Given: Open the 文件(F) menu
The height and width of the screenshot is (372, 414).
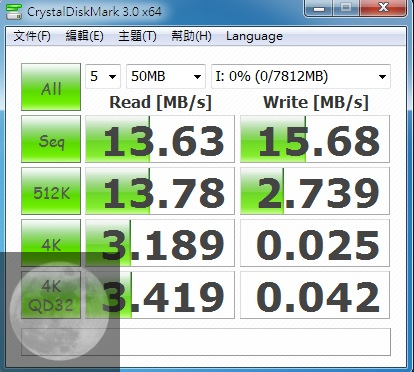Looking at the screenshot, I should click(32, 36).
